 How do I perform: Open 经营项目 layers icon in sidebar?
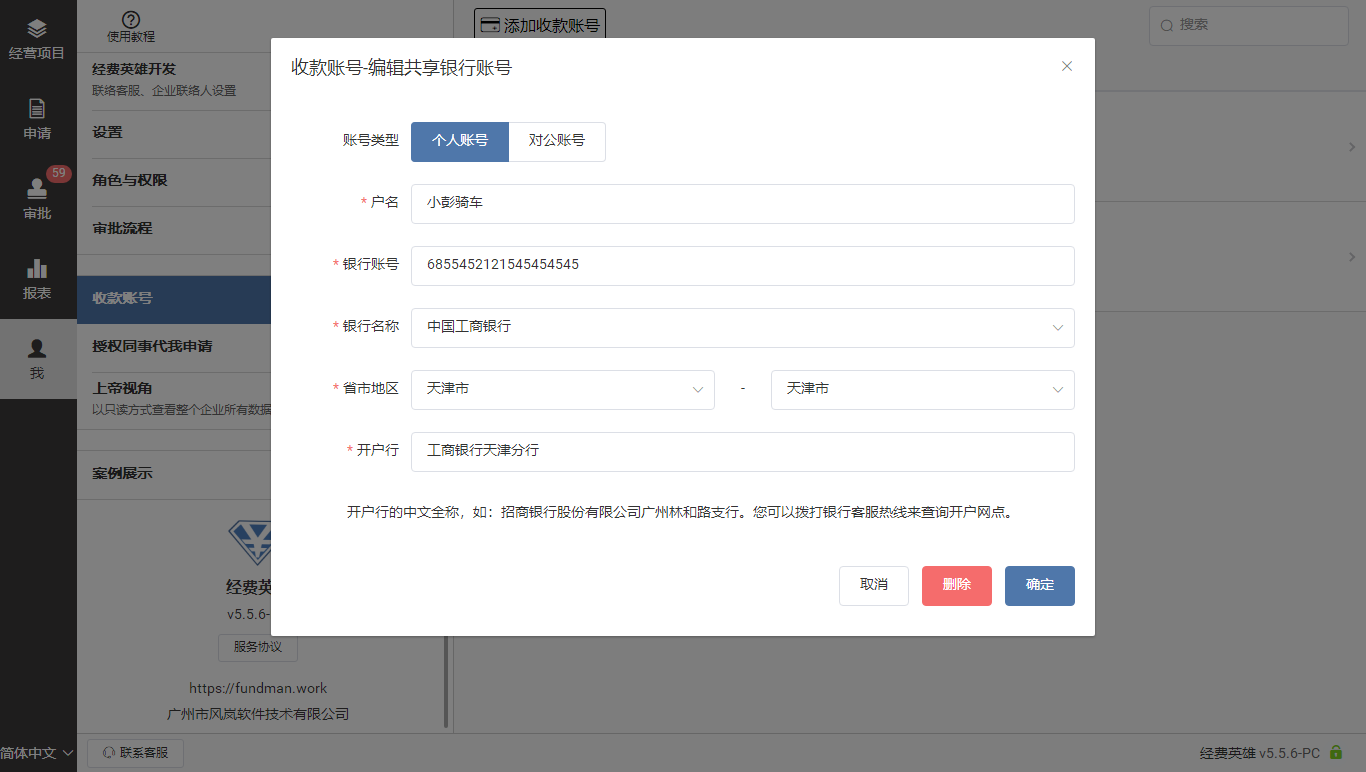pyautogui.click(x=37, y=29)
